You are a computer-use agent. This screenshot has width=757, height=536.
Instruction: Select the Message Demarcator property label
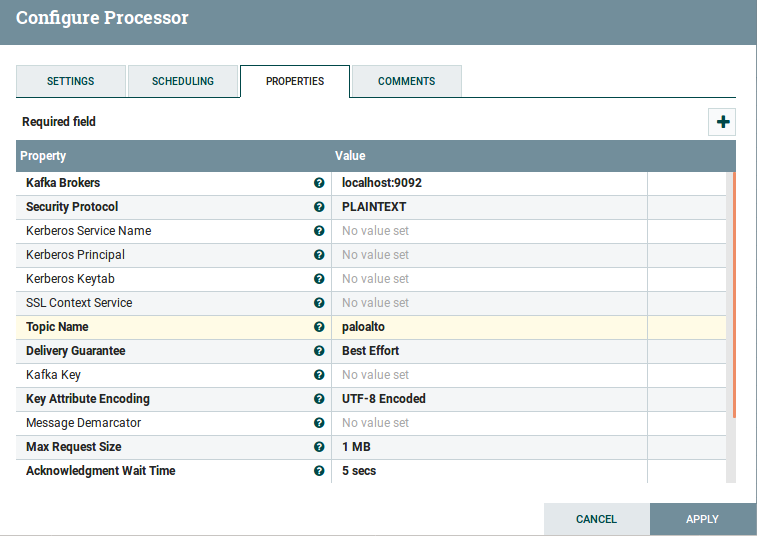84,423
